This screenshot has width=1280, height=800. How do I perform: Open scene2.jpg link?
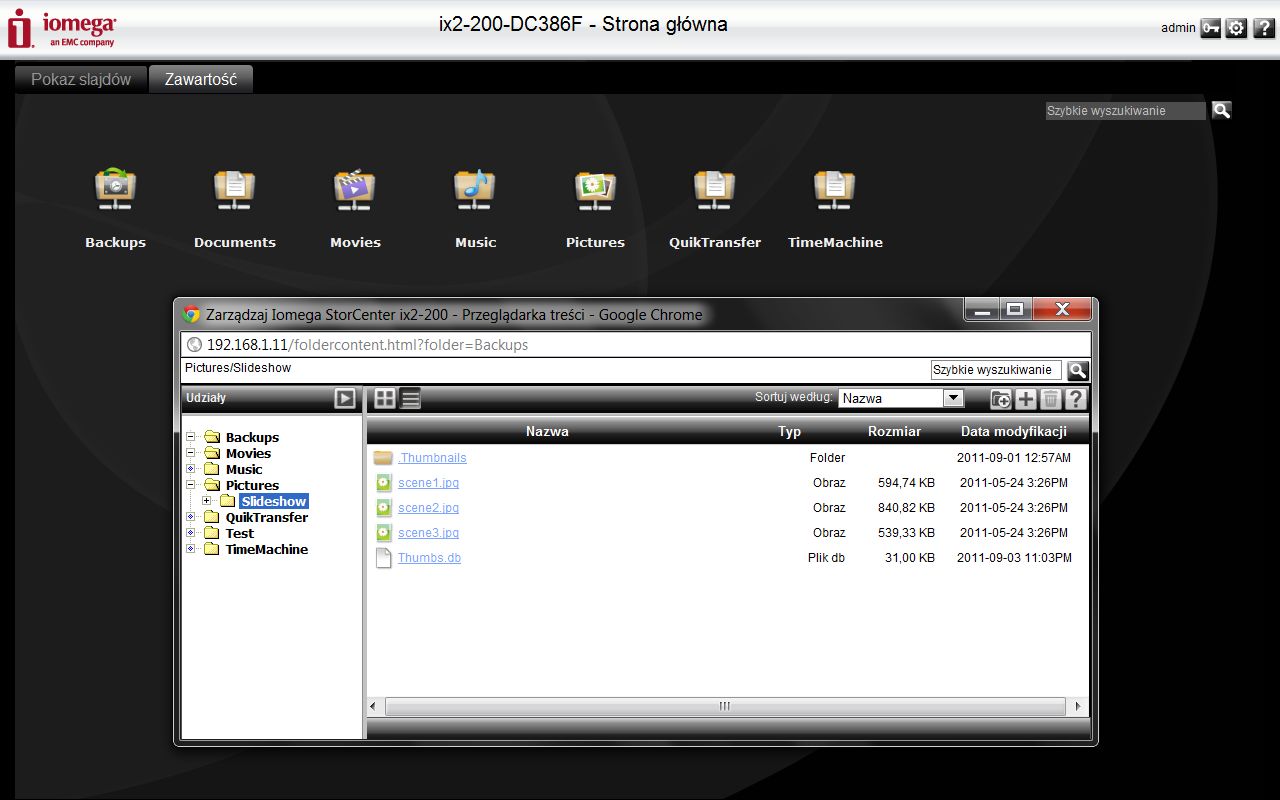coord(428,508)
